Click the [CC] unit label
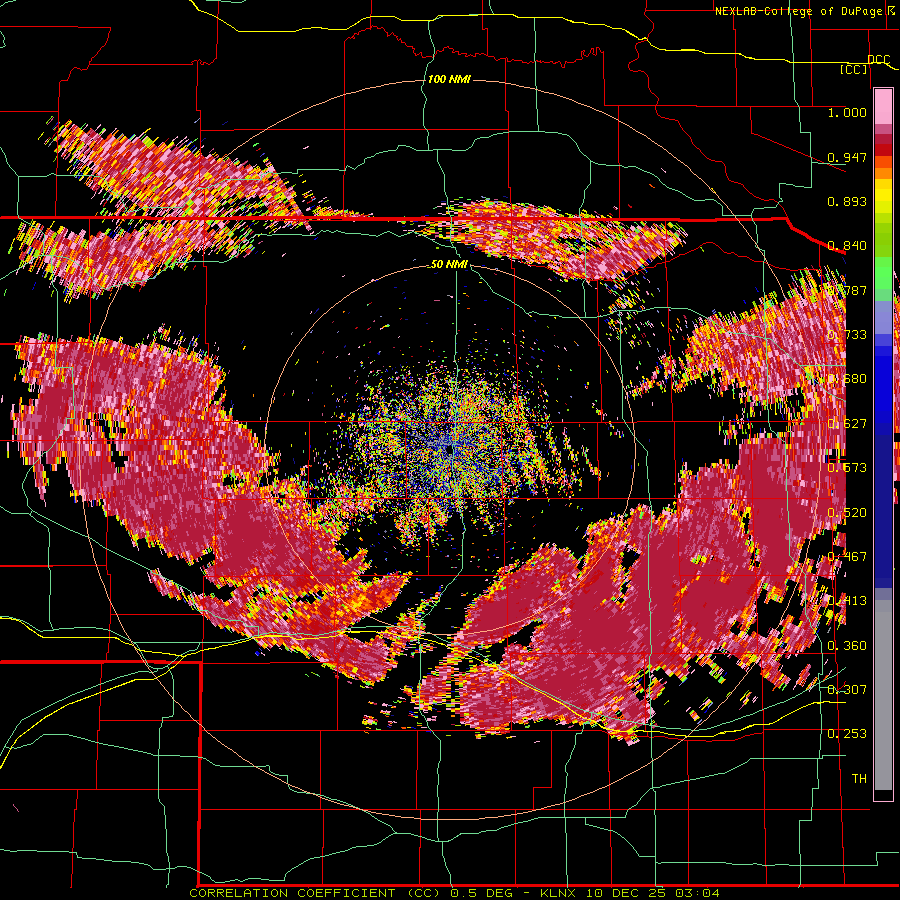This screenshot has width=900, height=900. coord(854,69)
